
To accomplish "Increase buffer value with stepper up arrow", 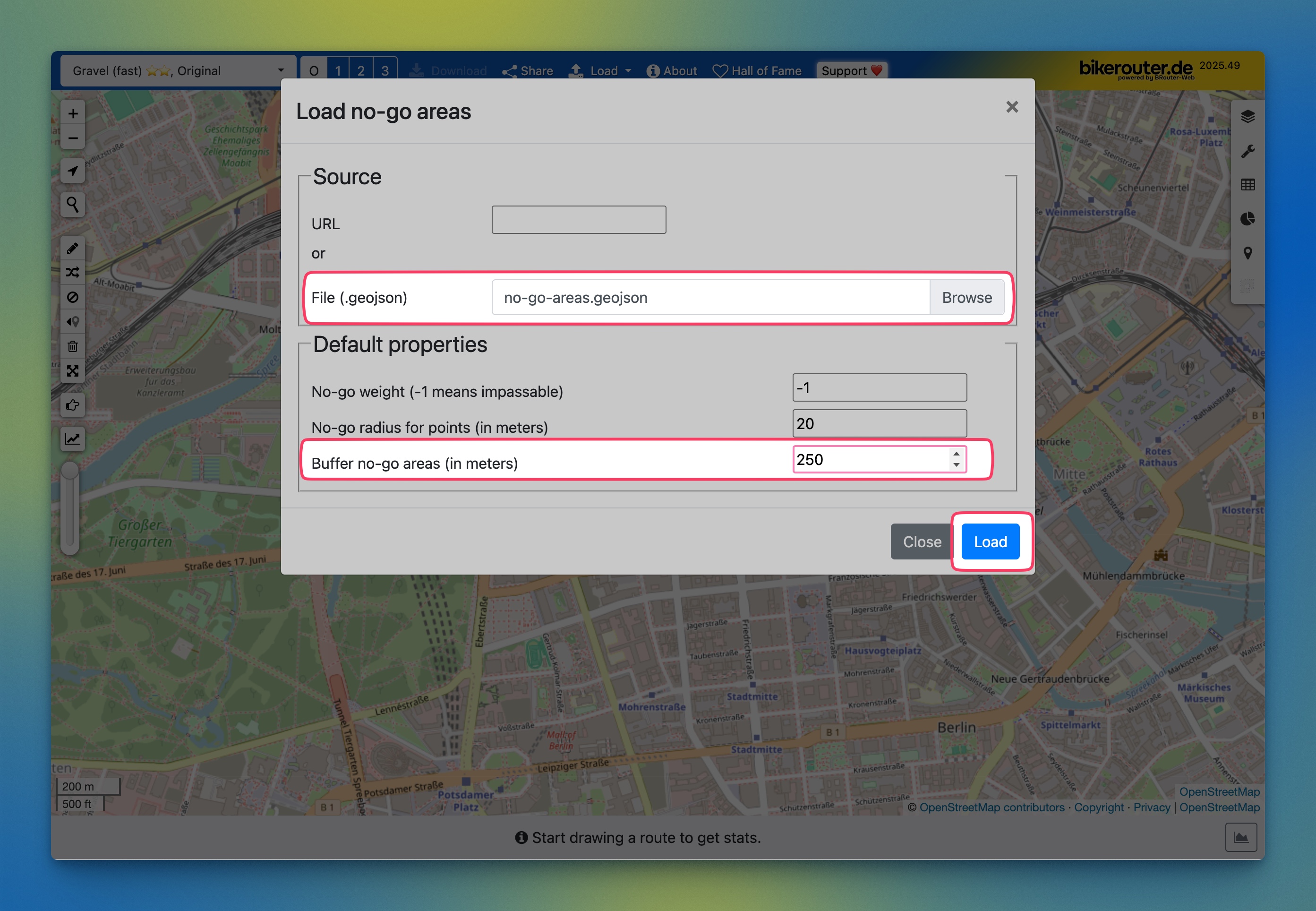I will (957, 455).
